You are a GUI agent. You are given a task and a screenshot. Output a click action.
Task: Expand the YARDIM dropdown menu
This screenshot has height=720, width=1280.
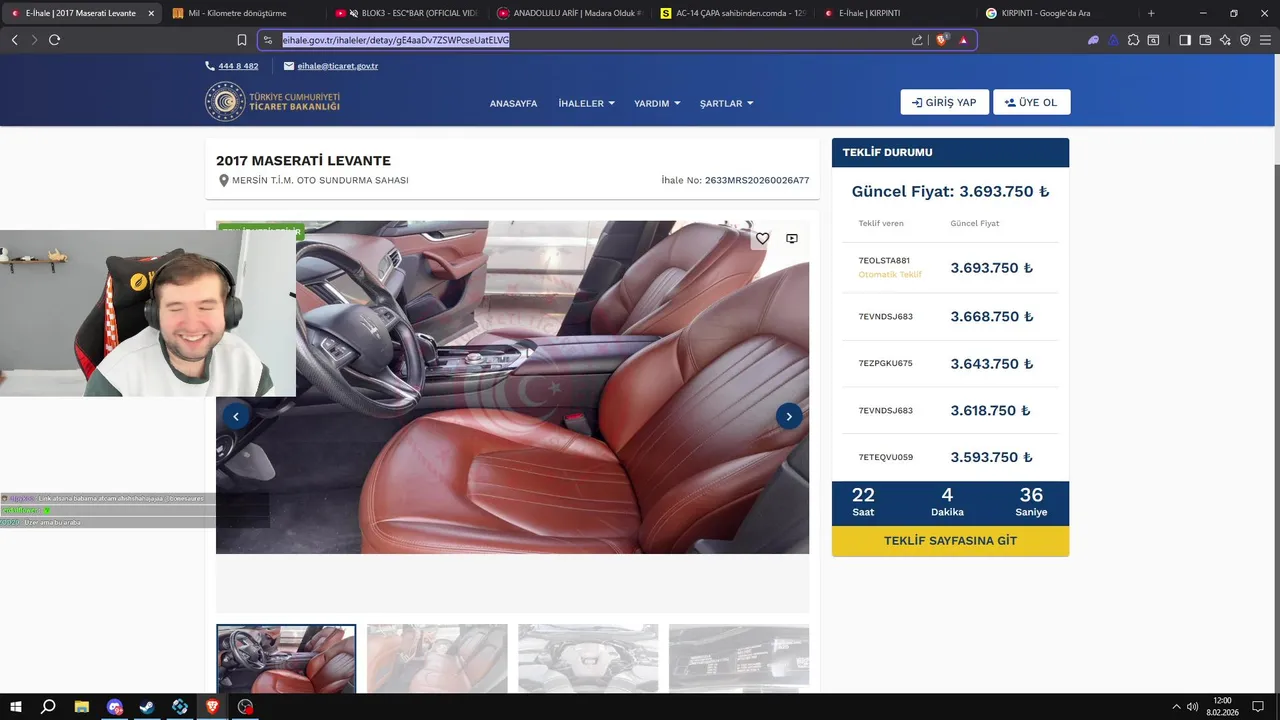(x=657, y=103)
